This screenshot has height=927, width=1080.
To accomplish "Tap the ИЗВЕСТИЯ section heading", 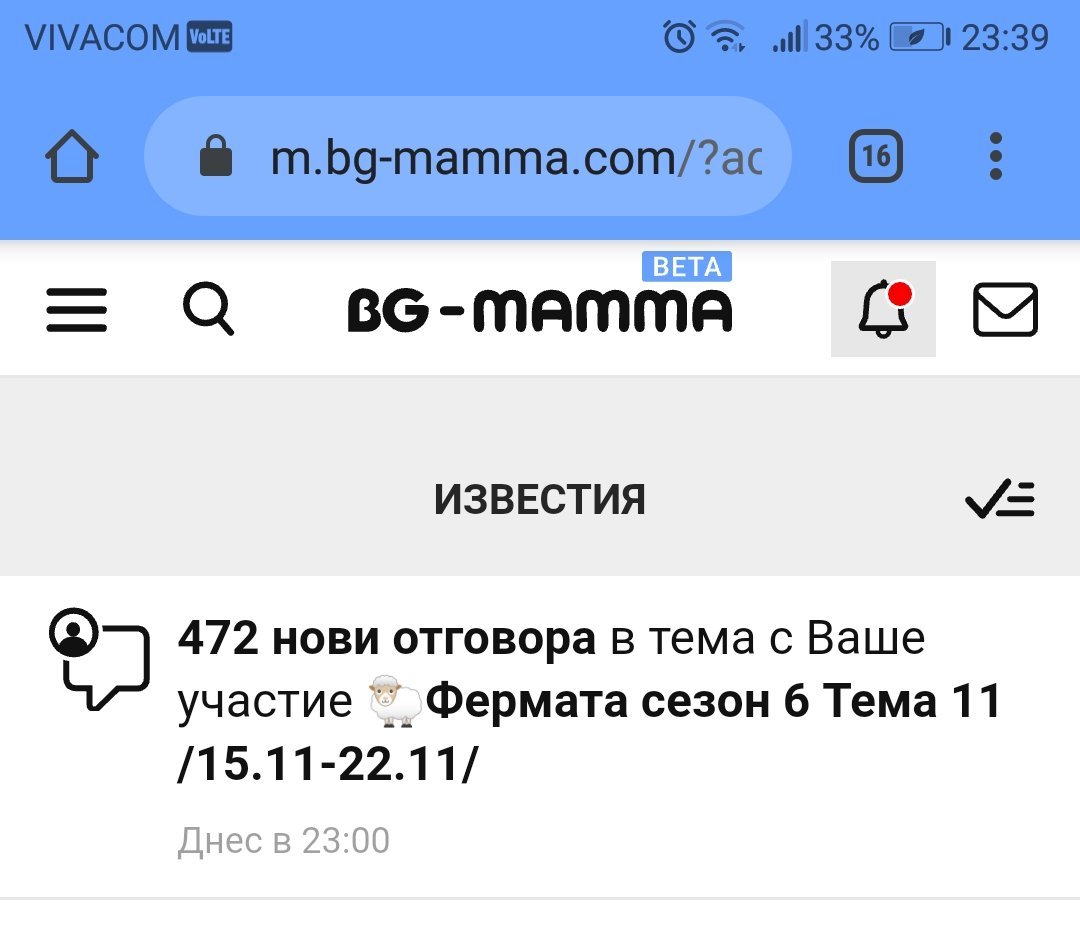I will [x=539, y=499].
